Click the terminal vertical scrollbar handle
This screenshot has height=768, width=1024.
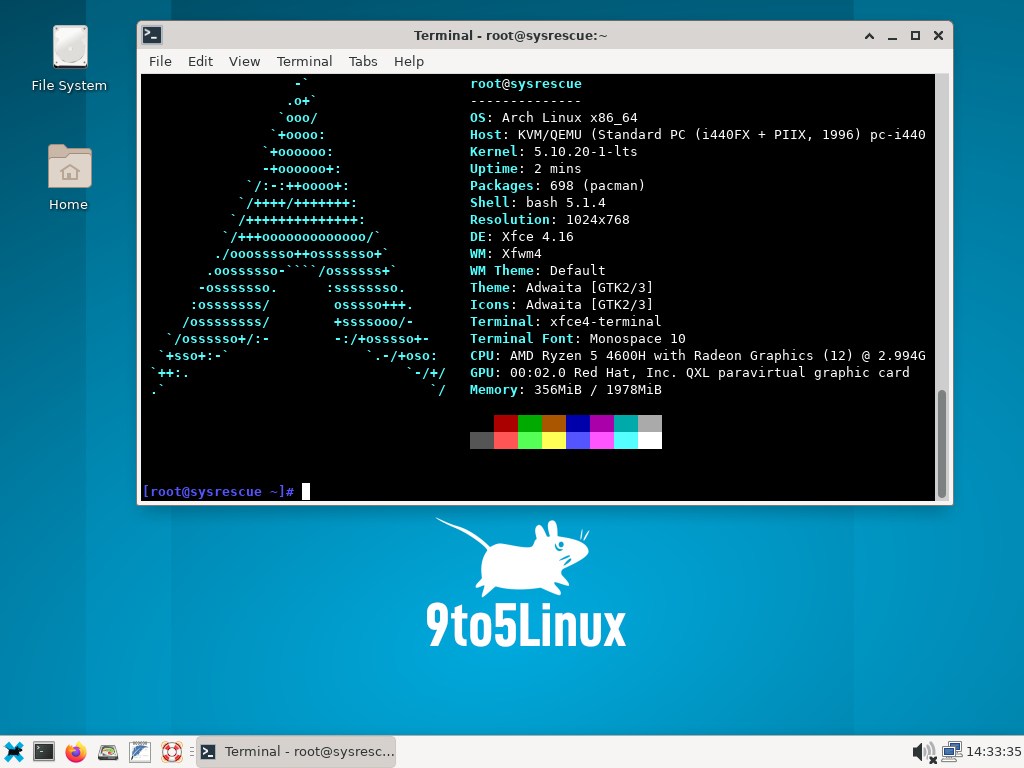click(x=942, y=443)
